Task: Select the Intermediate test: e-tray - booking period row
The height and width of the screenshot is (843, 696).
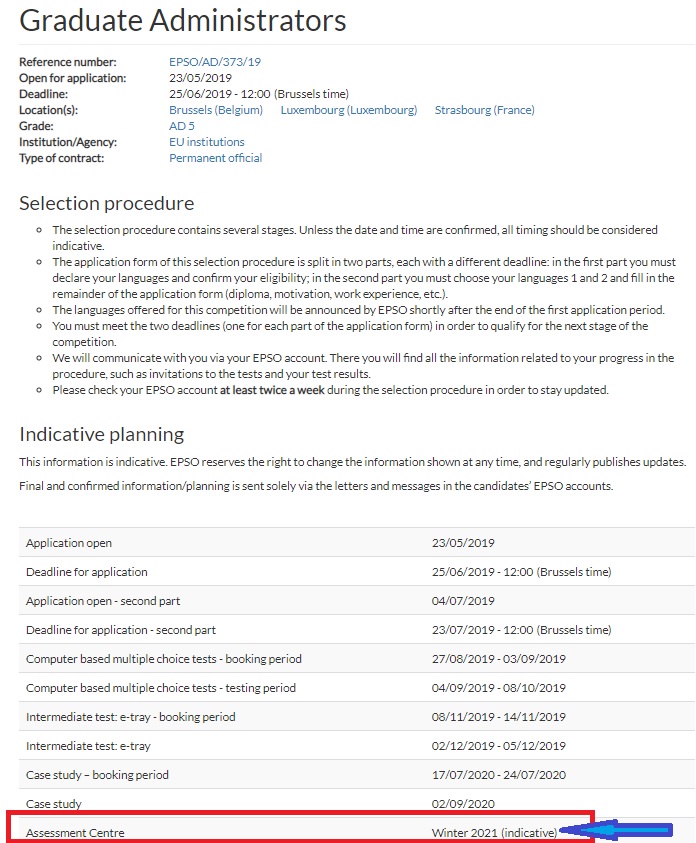Action: [130, 717]
